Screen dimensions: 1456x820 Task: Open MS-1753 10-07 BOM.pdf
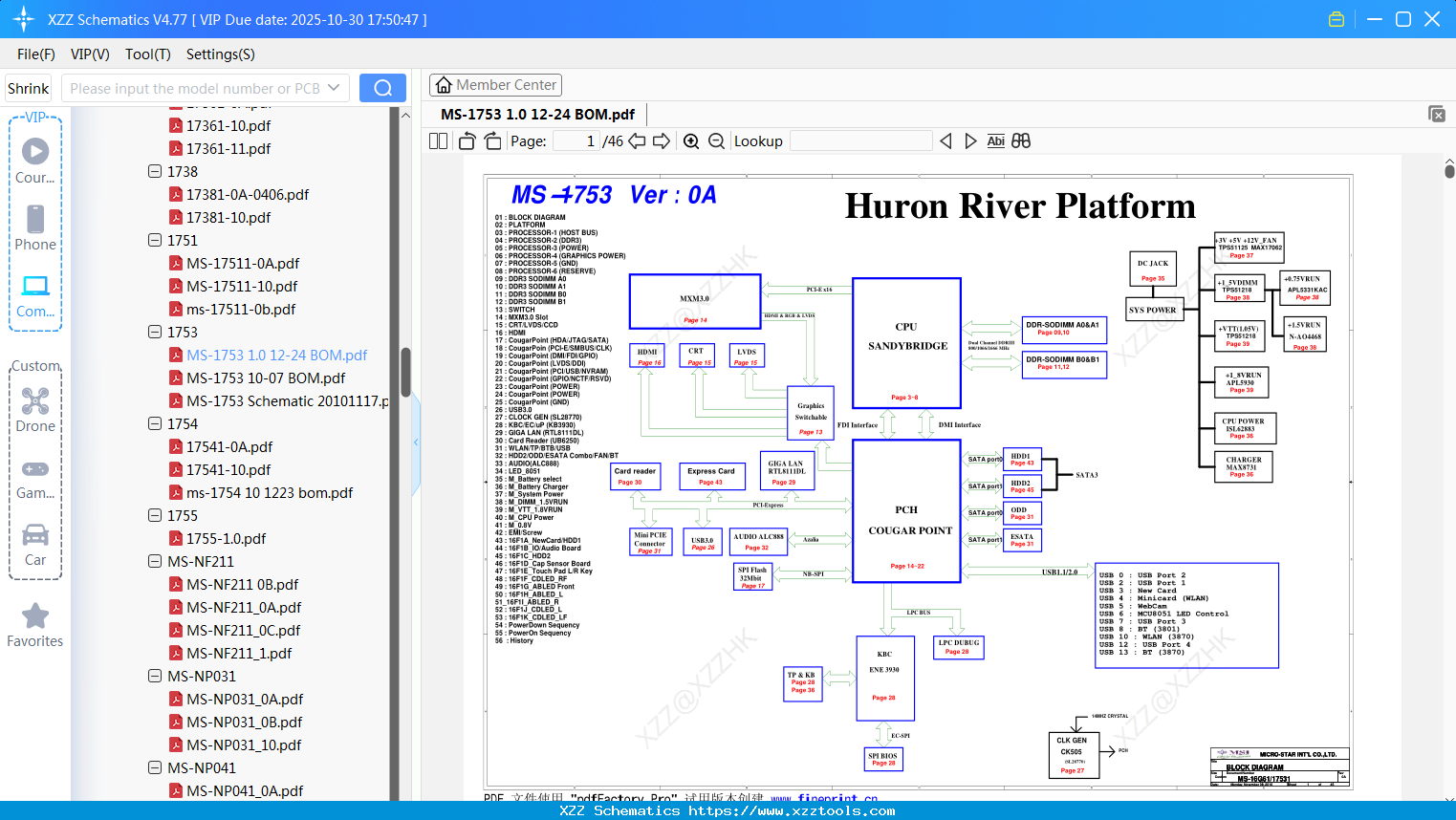pos(266,378)
